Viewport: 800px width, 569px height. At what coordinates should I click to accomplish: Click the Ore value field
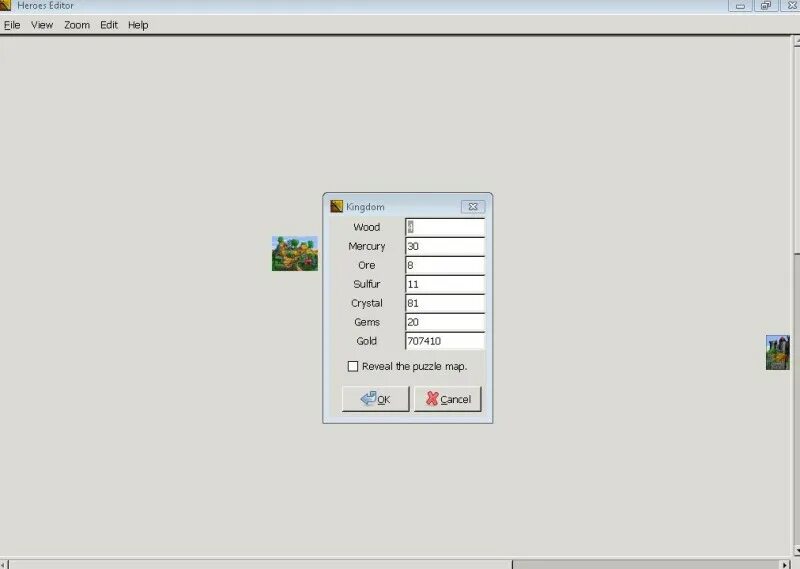[445, 265]
